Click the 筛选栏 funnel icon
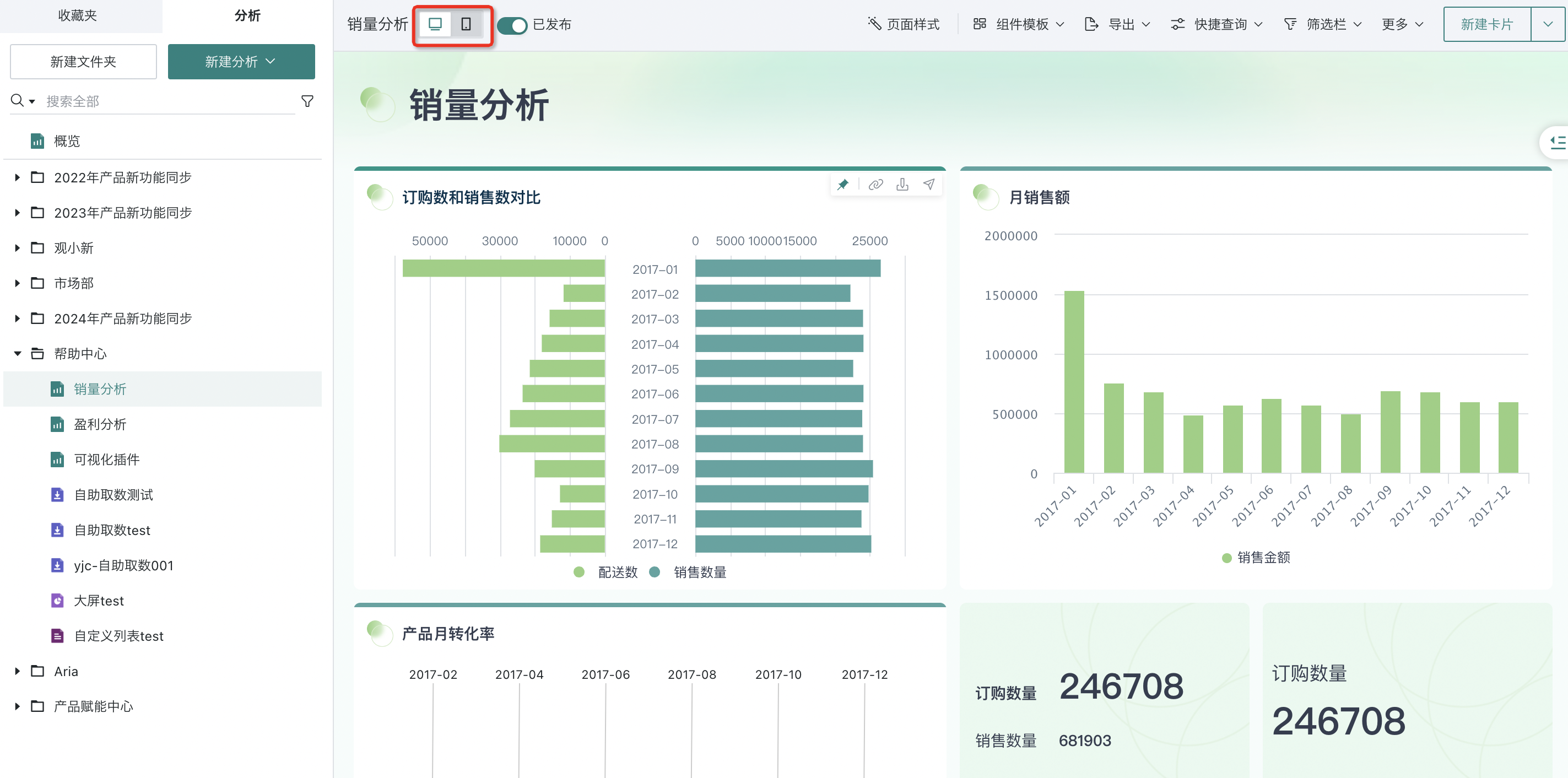Viewport: 1568px width, 778px height. [x=1290, y=24]
